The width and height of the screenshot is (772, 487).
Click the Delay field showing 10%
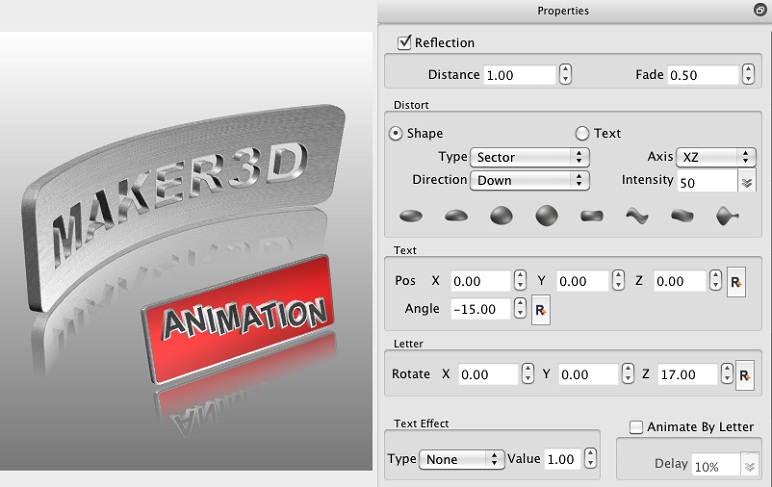[x=716, y=466]
